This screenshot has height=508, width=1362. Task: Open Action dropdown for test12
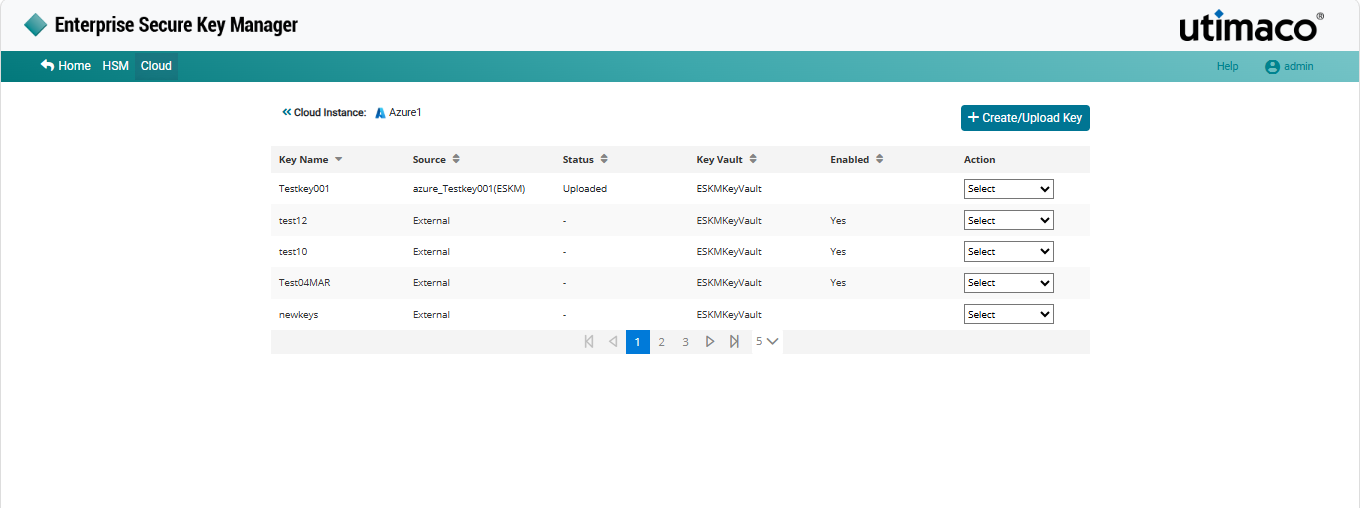click(x=1008, y=220)
